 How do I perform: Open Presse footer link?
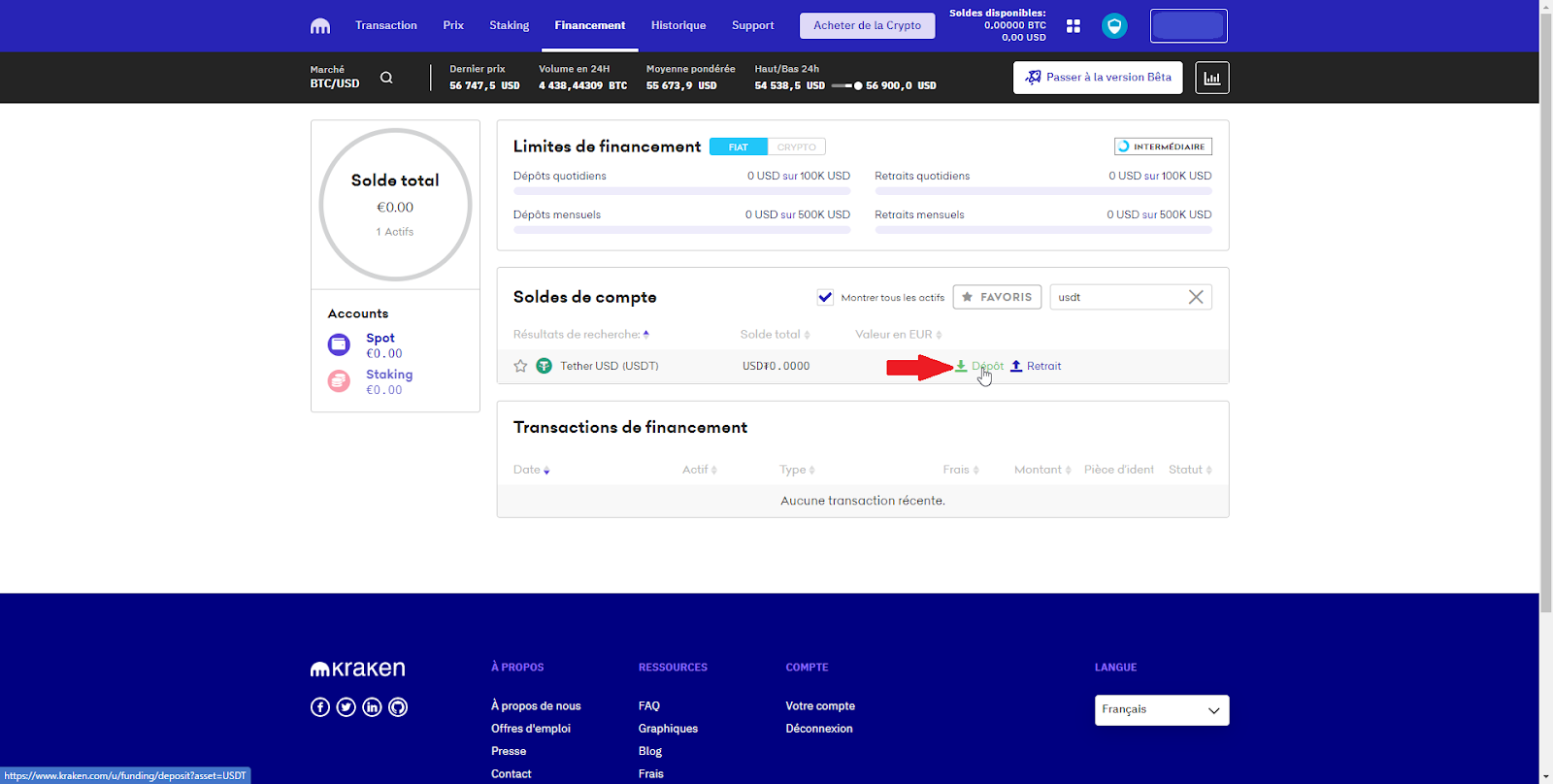pyautogui.click(x=509, y=752)
